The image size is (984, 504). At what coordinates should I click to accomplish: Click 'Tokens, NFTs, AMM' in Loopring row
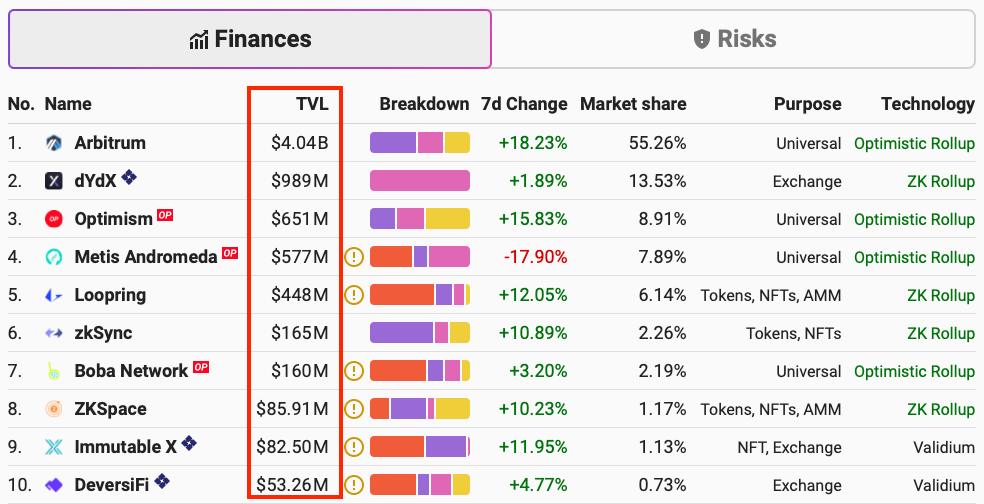771,295
